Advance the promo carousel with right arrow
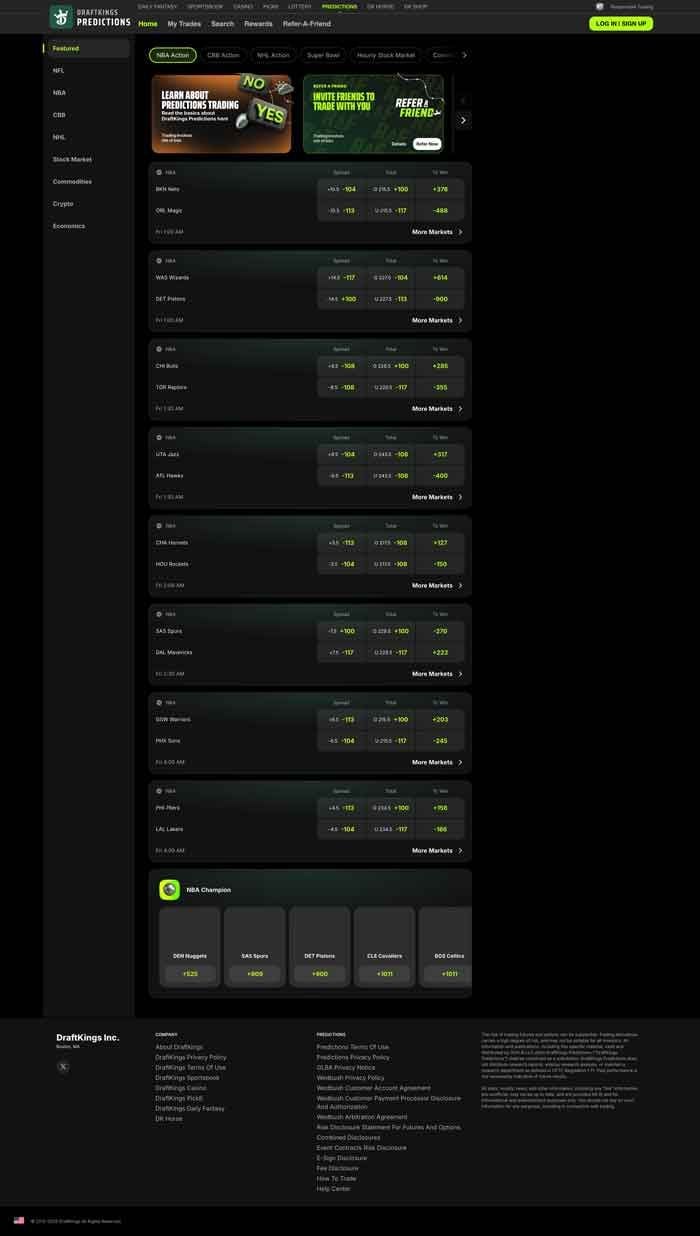The width and height of the screenshot is (700, 1236). coord(462,120)
